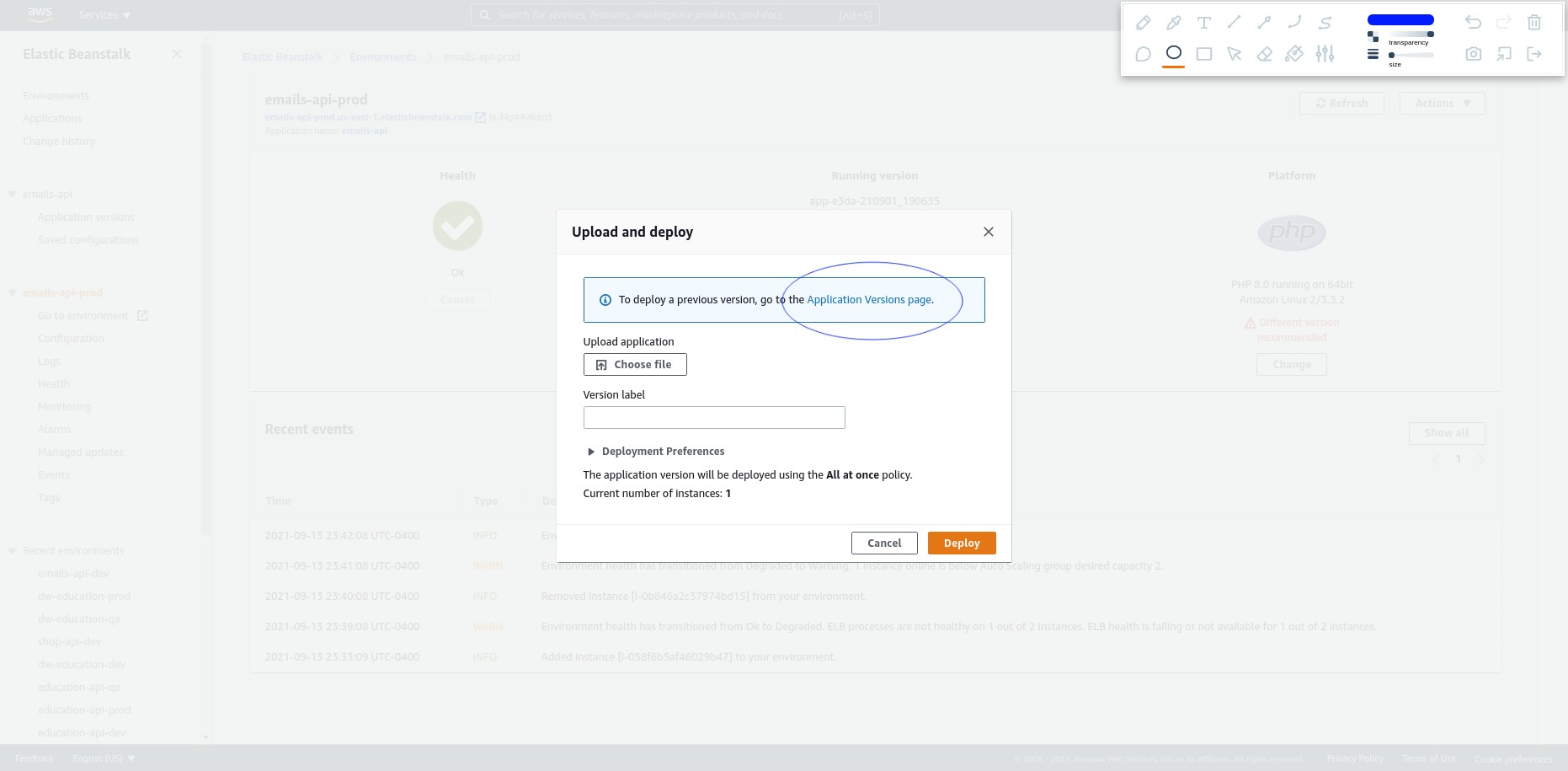Follow the Application Versions page link
Image resolution: width=1568 pixels, height=771 pixels.
point(869,300)
